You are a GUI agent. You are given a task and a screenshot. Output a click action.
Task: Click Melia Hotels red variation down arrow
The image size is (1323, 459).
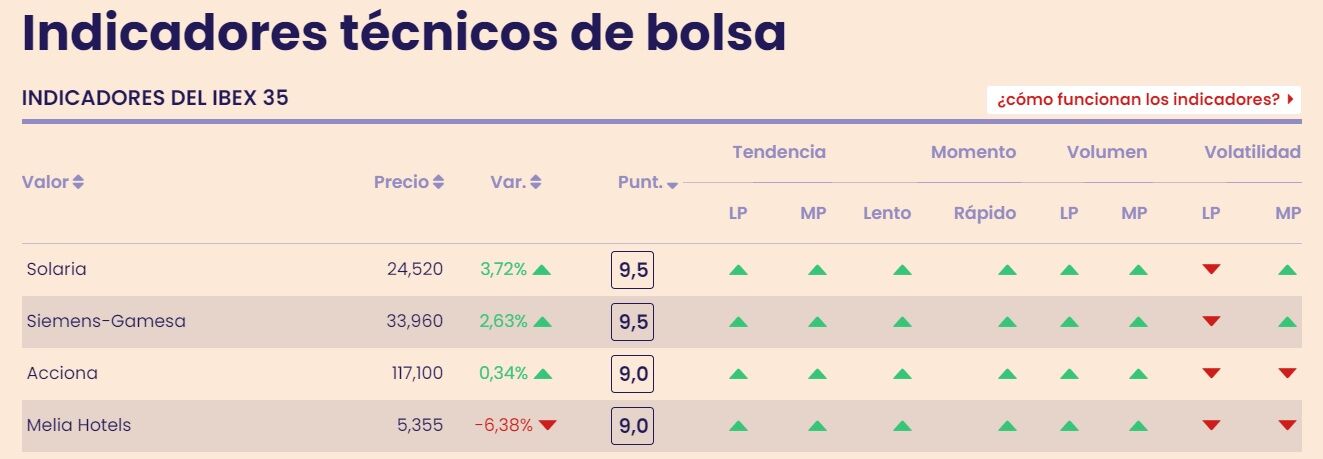(547, 425)
